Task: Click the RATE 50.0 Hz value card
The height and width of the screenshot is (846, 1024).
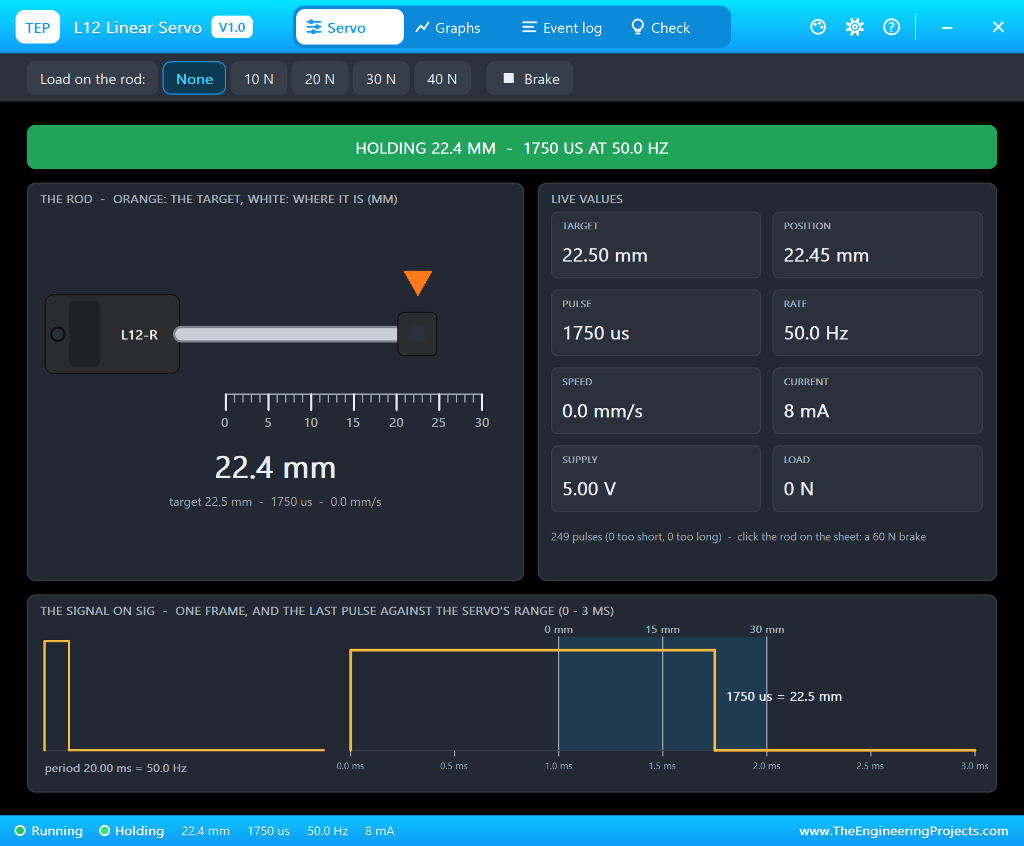Action: point(877,323)
